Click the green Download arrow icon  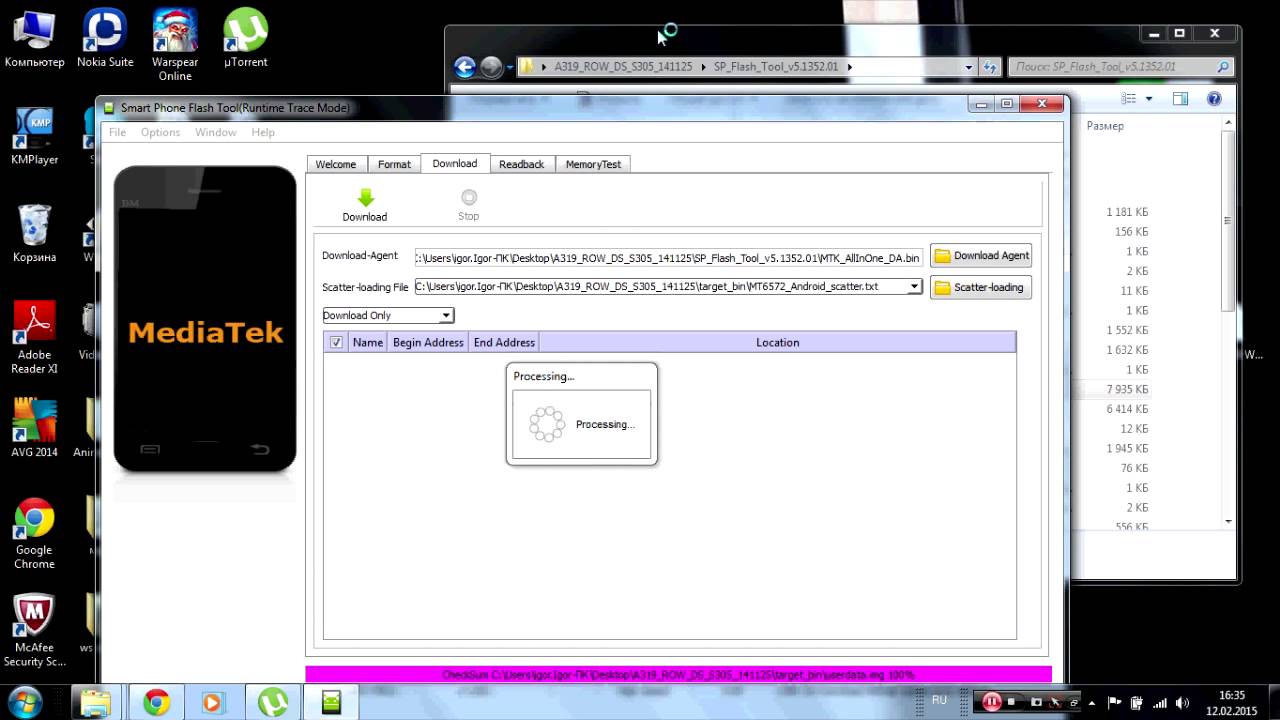coord(365,197)
